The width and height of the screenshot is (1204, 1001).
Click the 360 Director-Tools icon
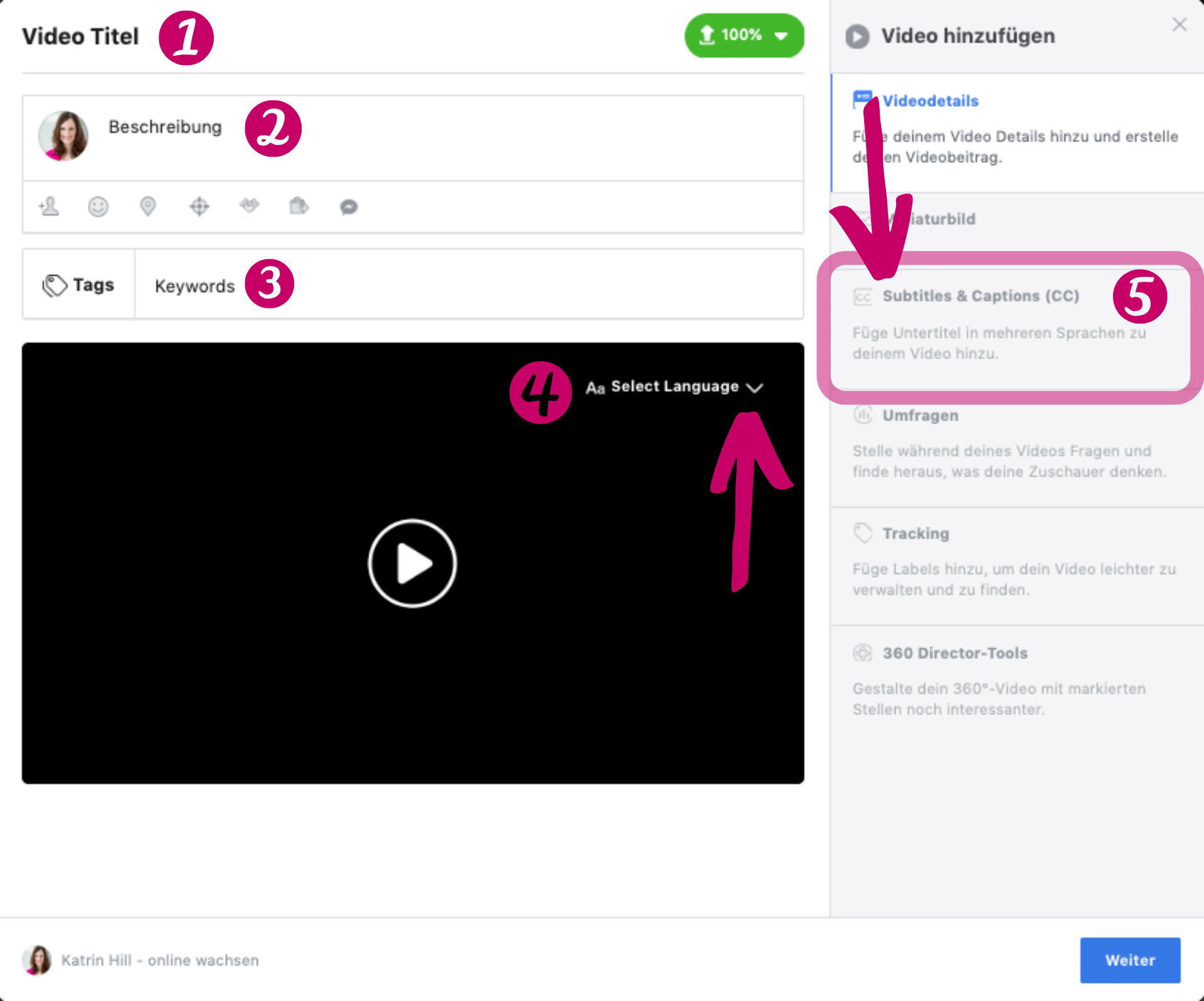coord(863,653)
